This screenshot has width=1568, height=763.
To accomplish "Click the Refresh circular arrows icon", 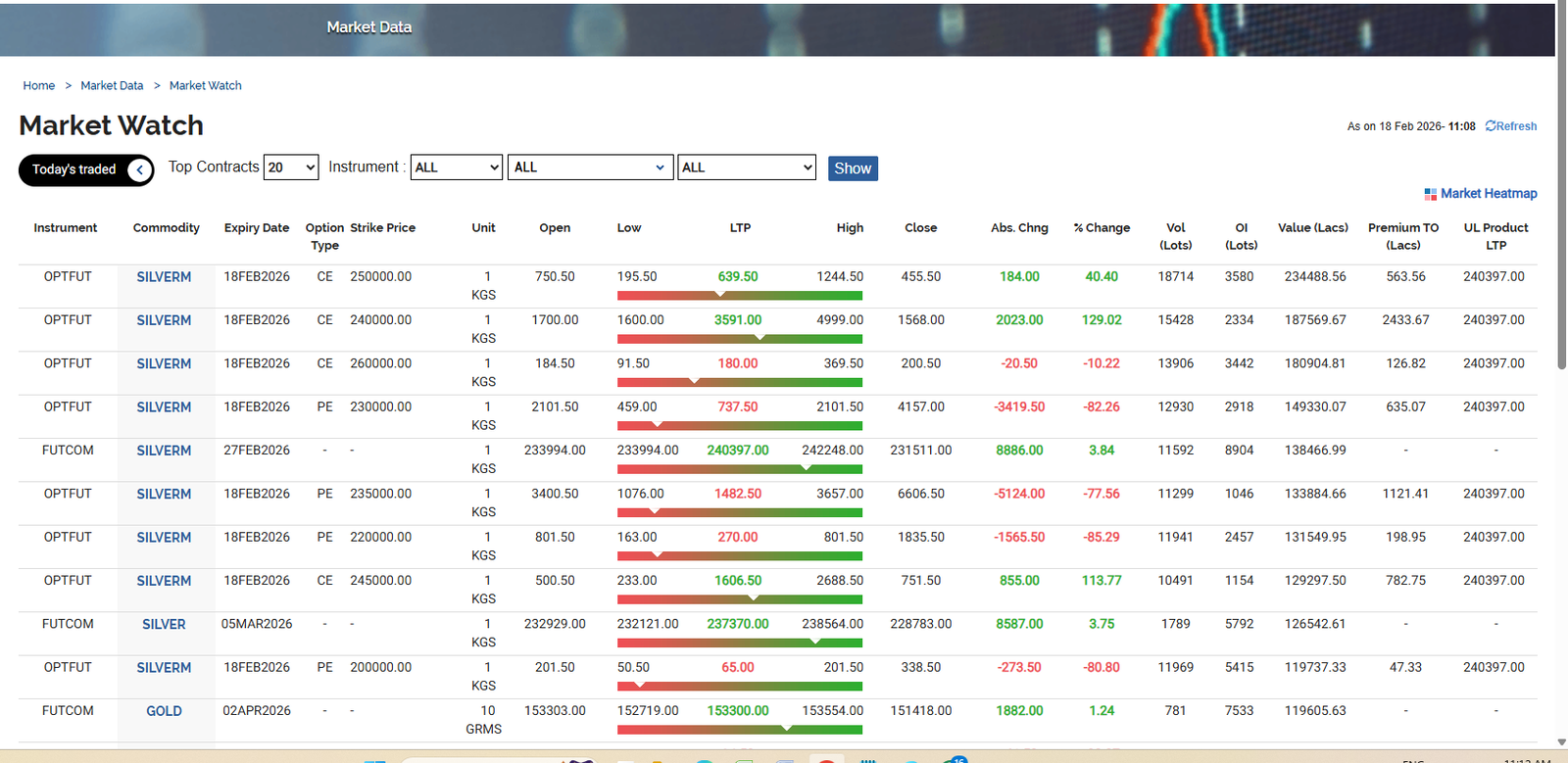I will pyautogui.click(x=1491, y=126).
